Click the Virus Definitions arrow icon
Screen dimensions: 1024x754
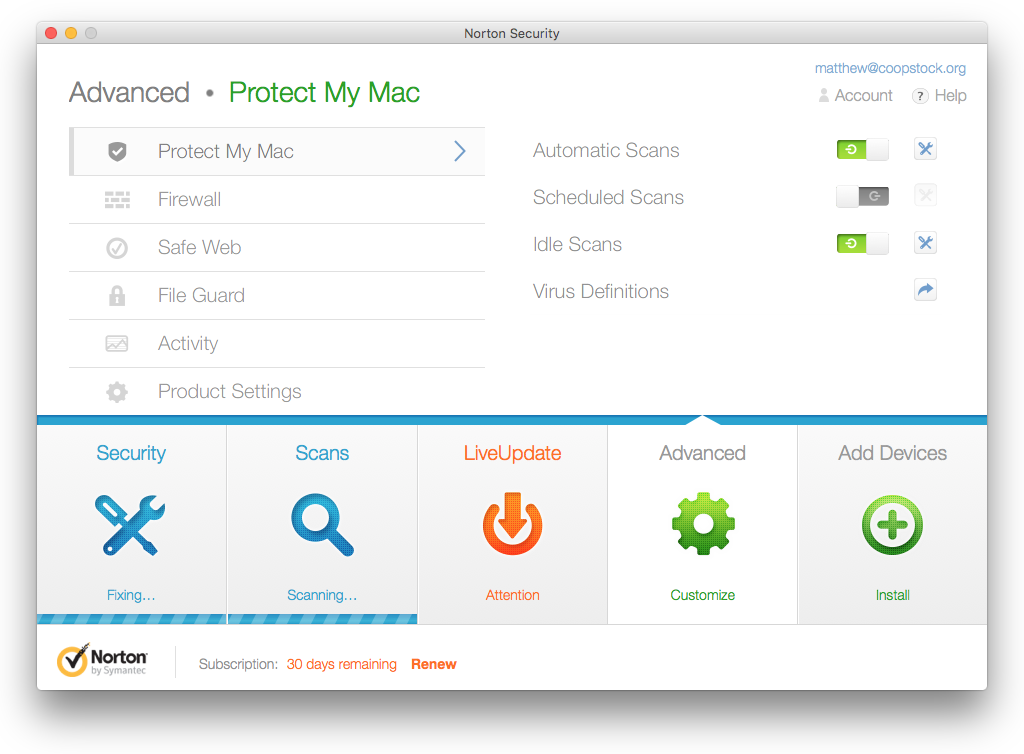click(x=925, y=290)
